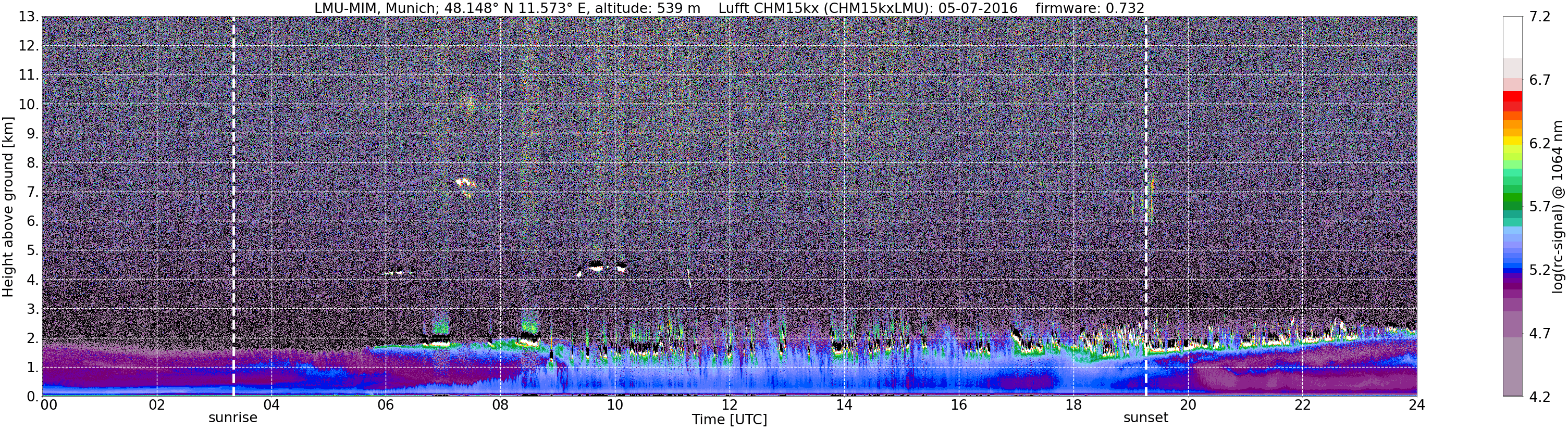Screen dimensions: 1568x430
Task: Click the height axis tick label 7.
Action: [33, 192]
